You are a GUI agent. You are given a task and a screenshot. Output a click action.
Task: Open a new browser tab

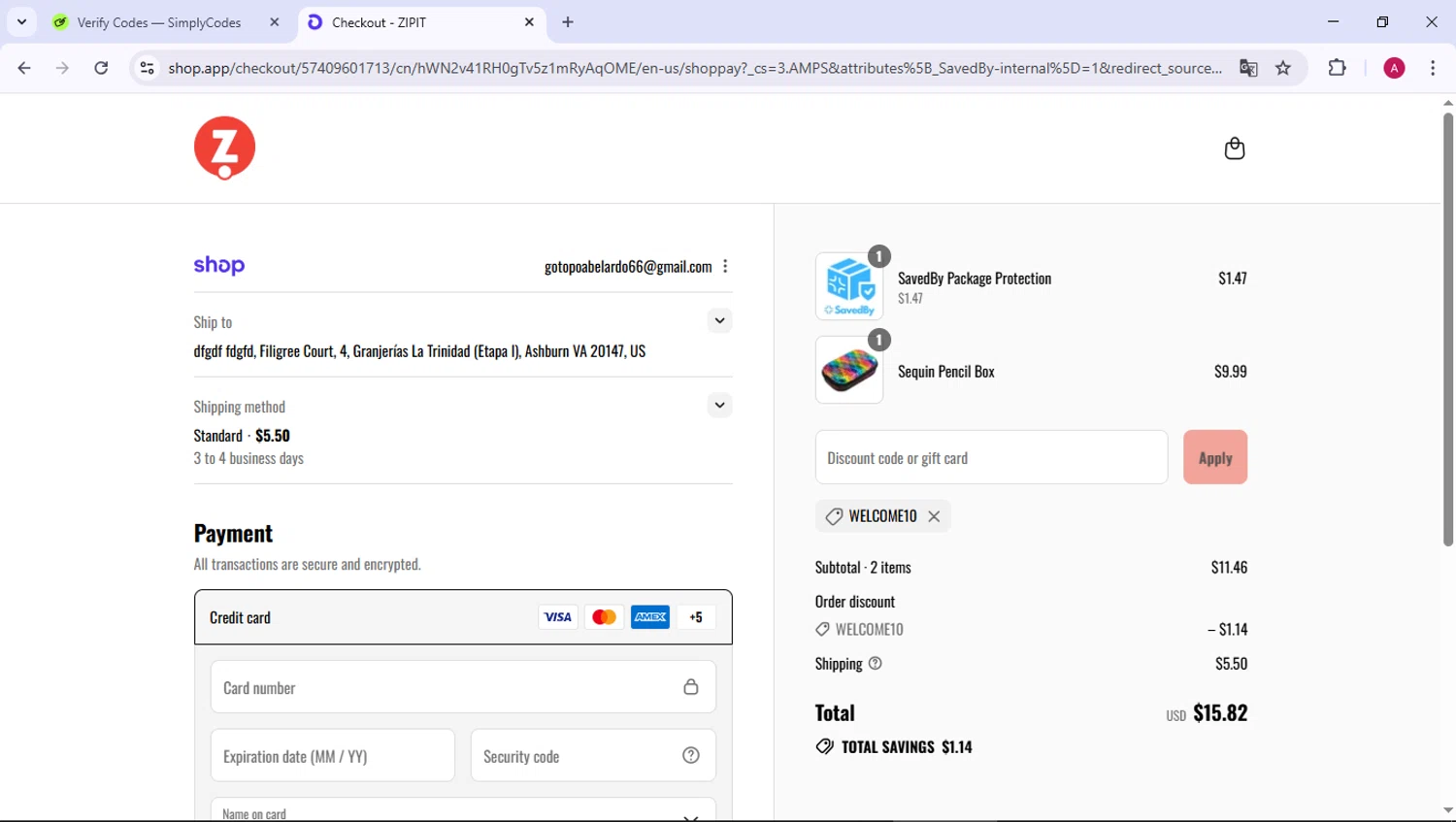point(568,22)
